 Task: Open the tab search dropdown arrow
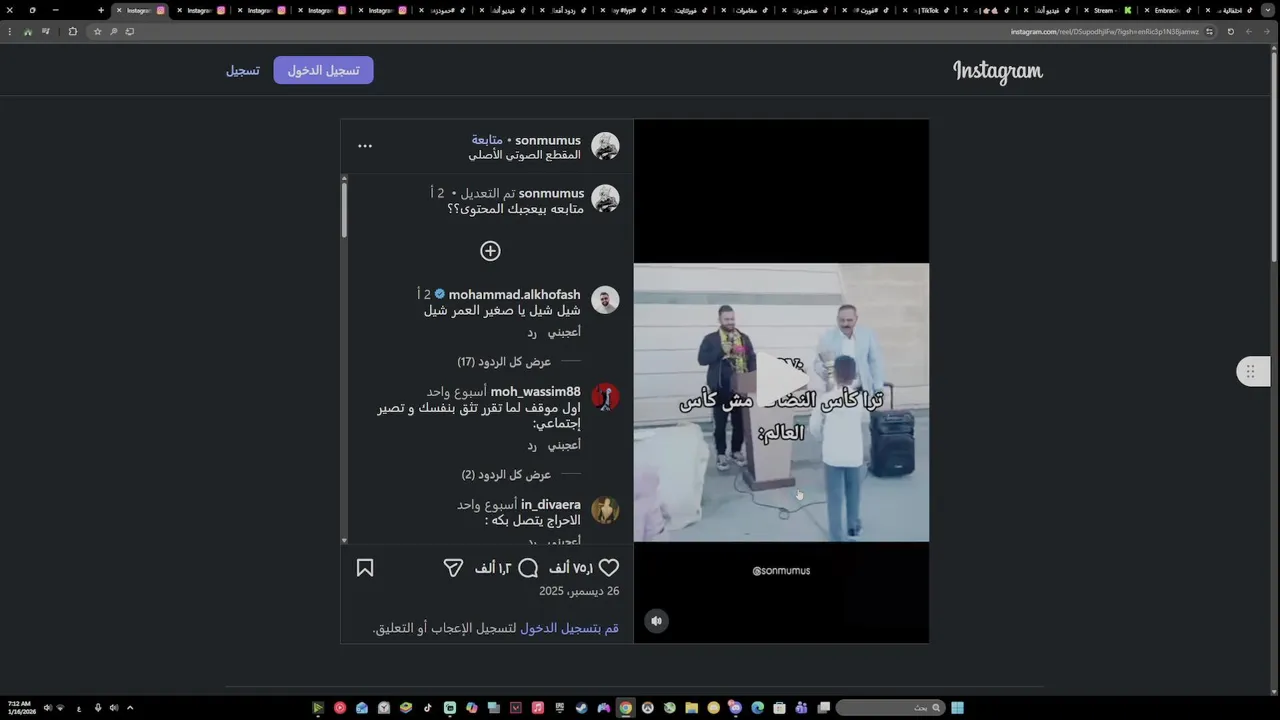[x=1270, y=10]
